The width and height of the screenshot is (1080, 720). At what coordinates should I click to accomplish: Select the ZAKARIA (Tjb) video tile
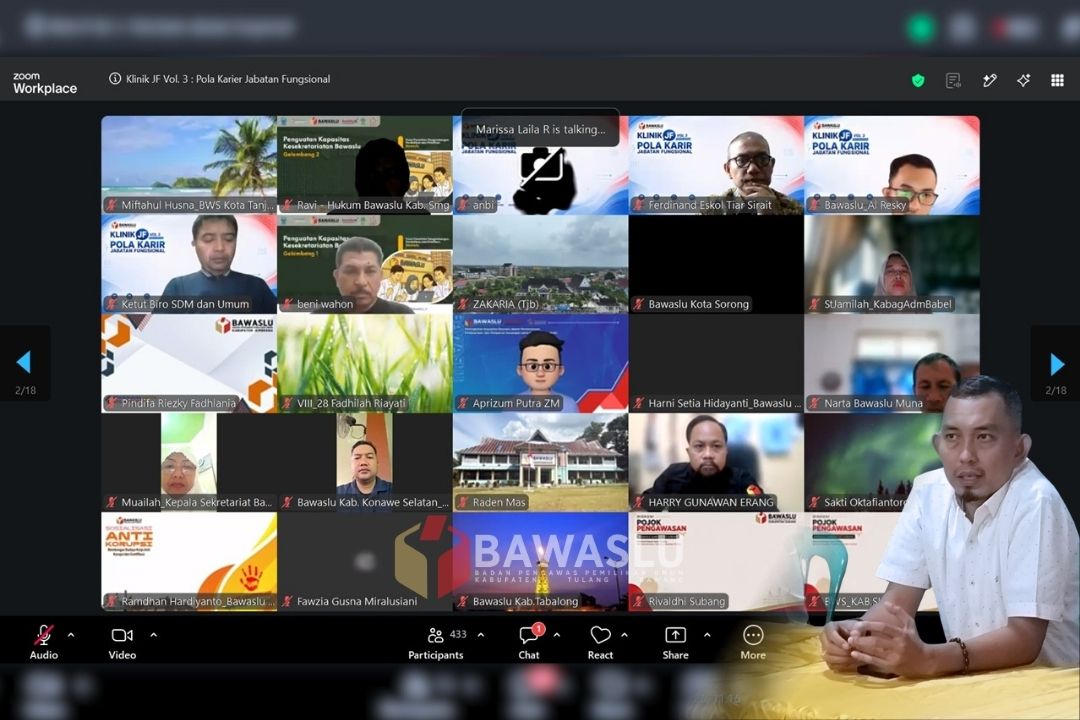click(x=541, y=265)
